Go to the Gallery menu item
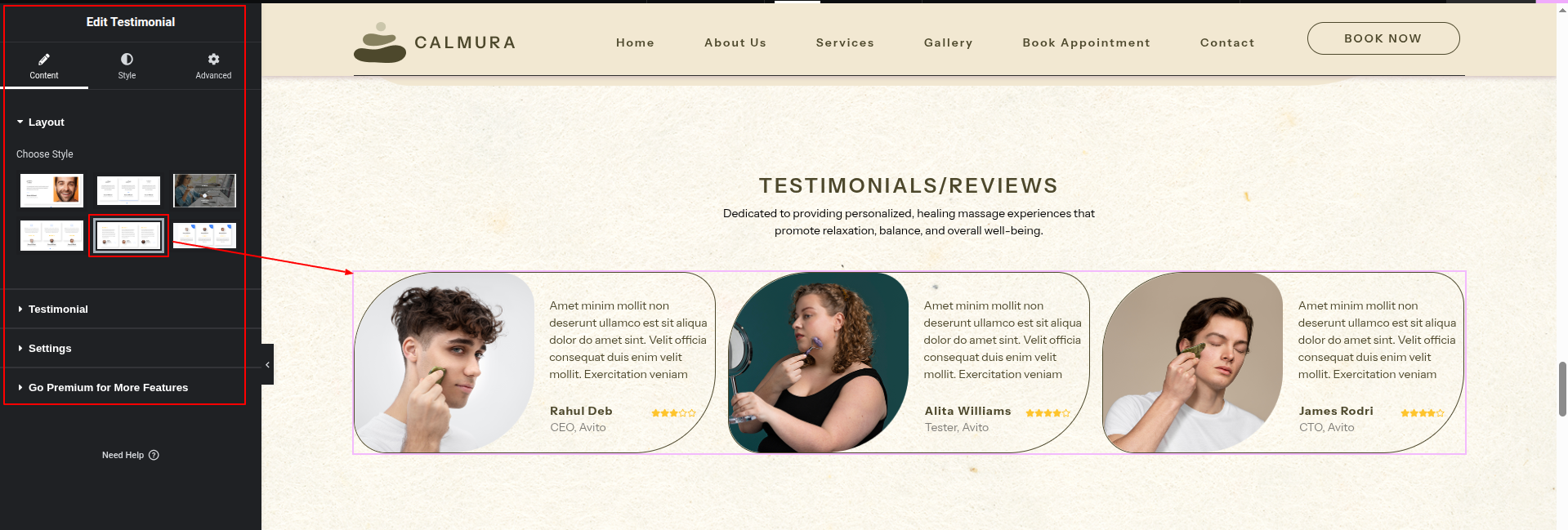The width and height of the screenshot is (1568, 530). [949, 42]
